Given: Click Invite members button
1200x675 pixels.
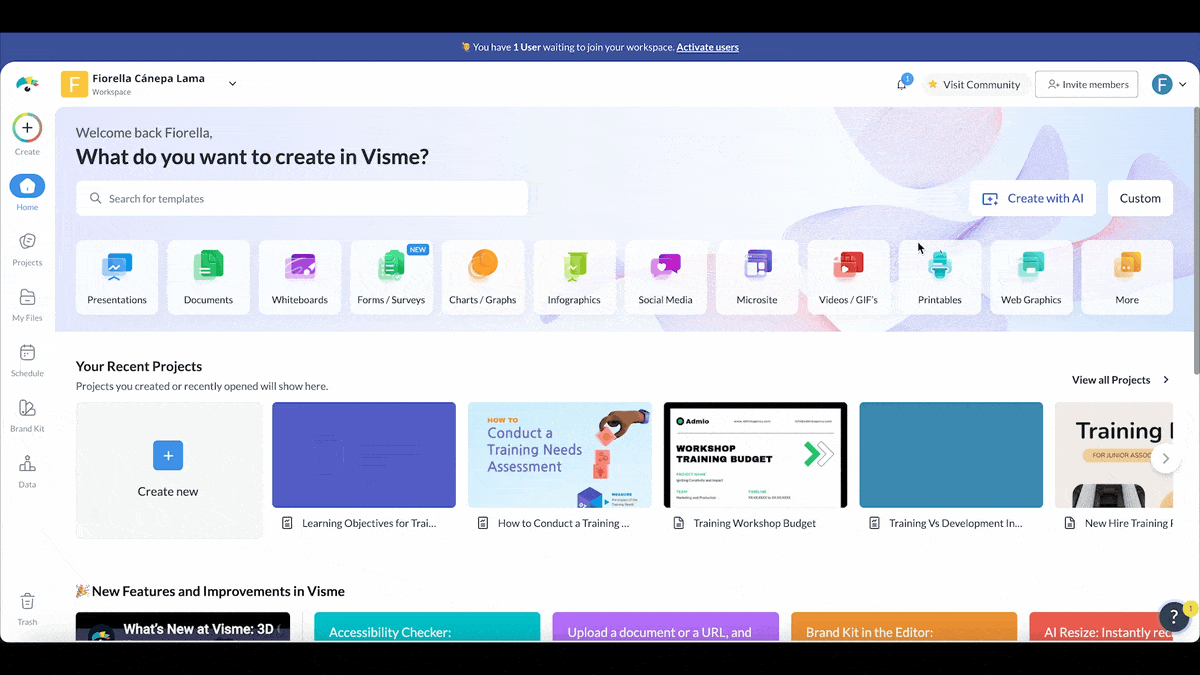Looking at the screenshot, I should point(1087,84).
